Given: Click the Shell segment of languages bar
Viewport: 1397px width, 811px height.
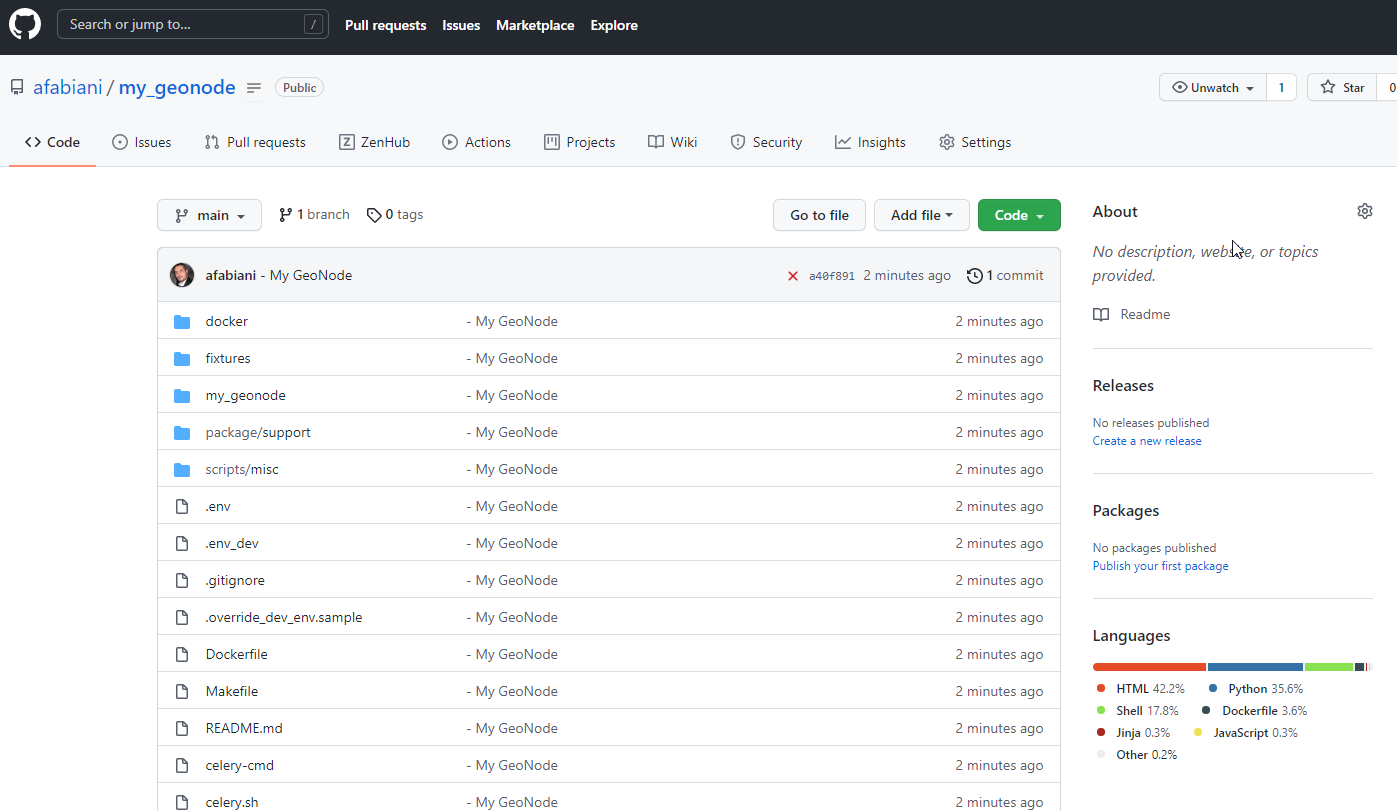Looking at the screenshot, I should [1329, 667].
